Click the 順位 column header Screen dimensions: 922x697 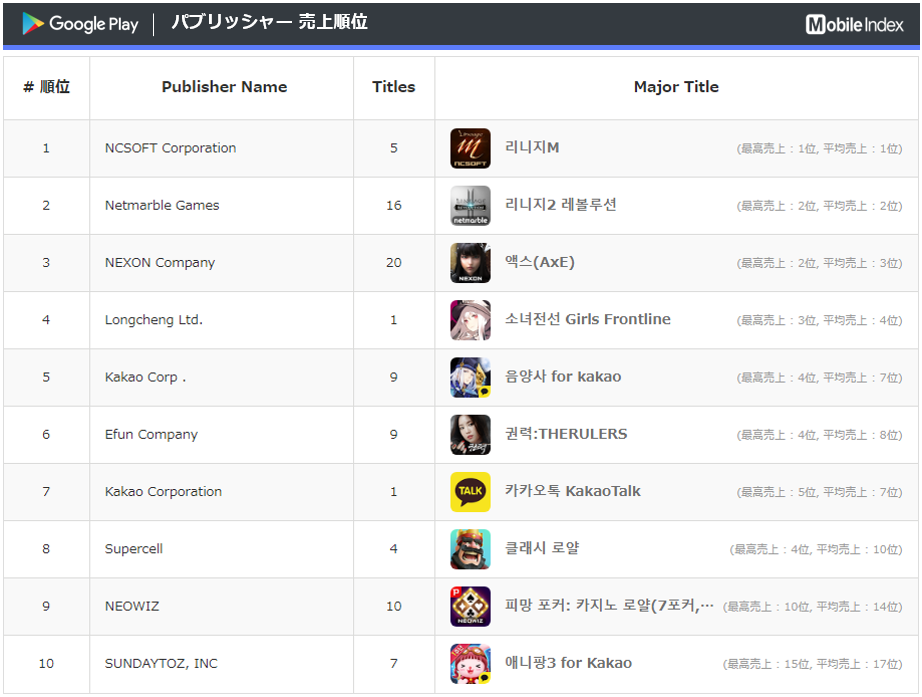tap(46, 87)
